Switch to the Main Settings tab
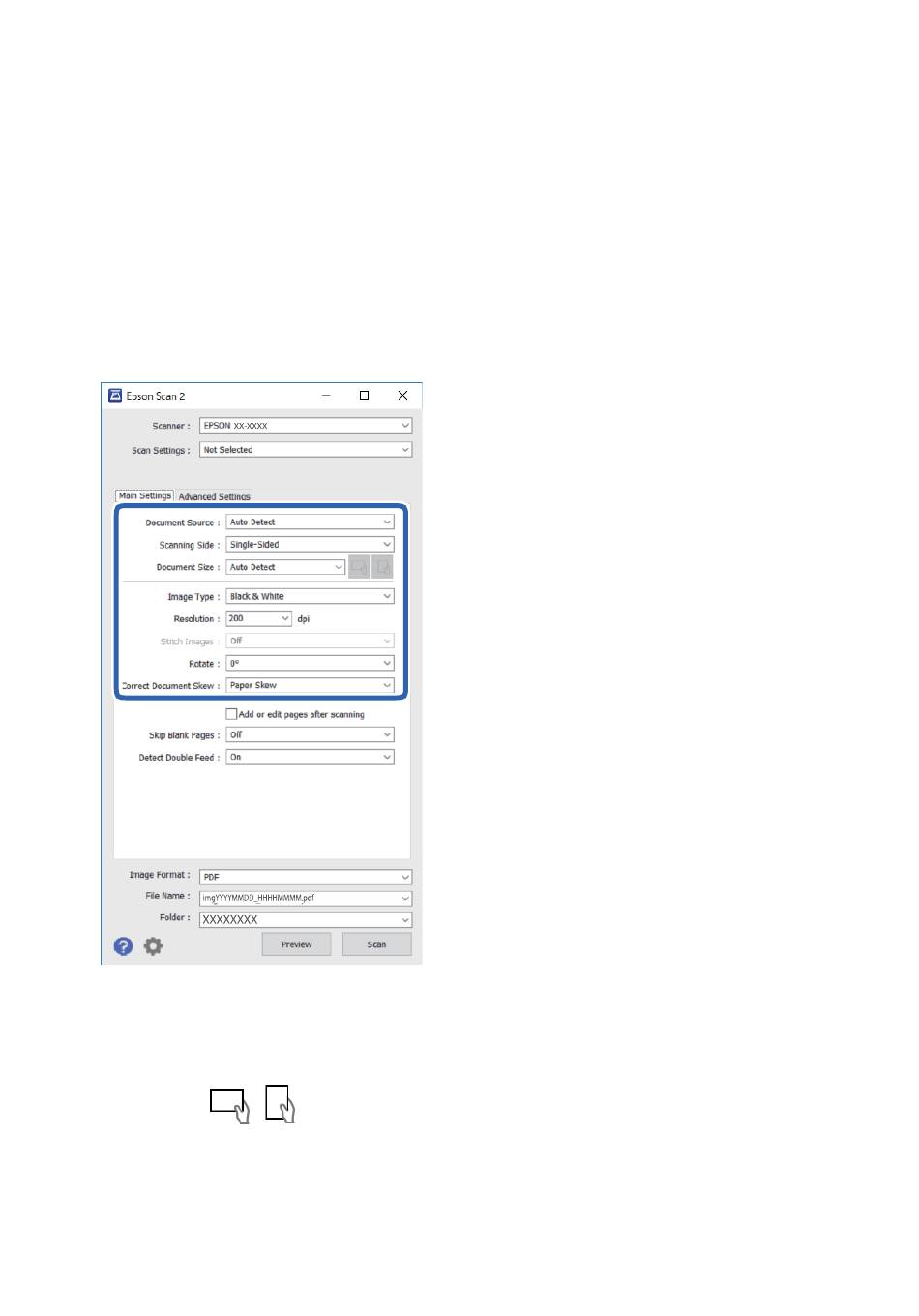919x1316 pixels. (x=144, y=495)
